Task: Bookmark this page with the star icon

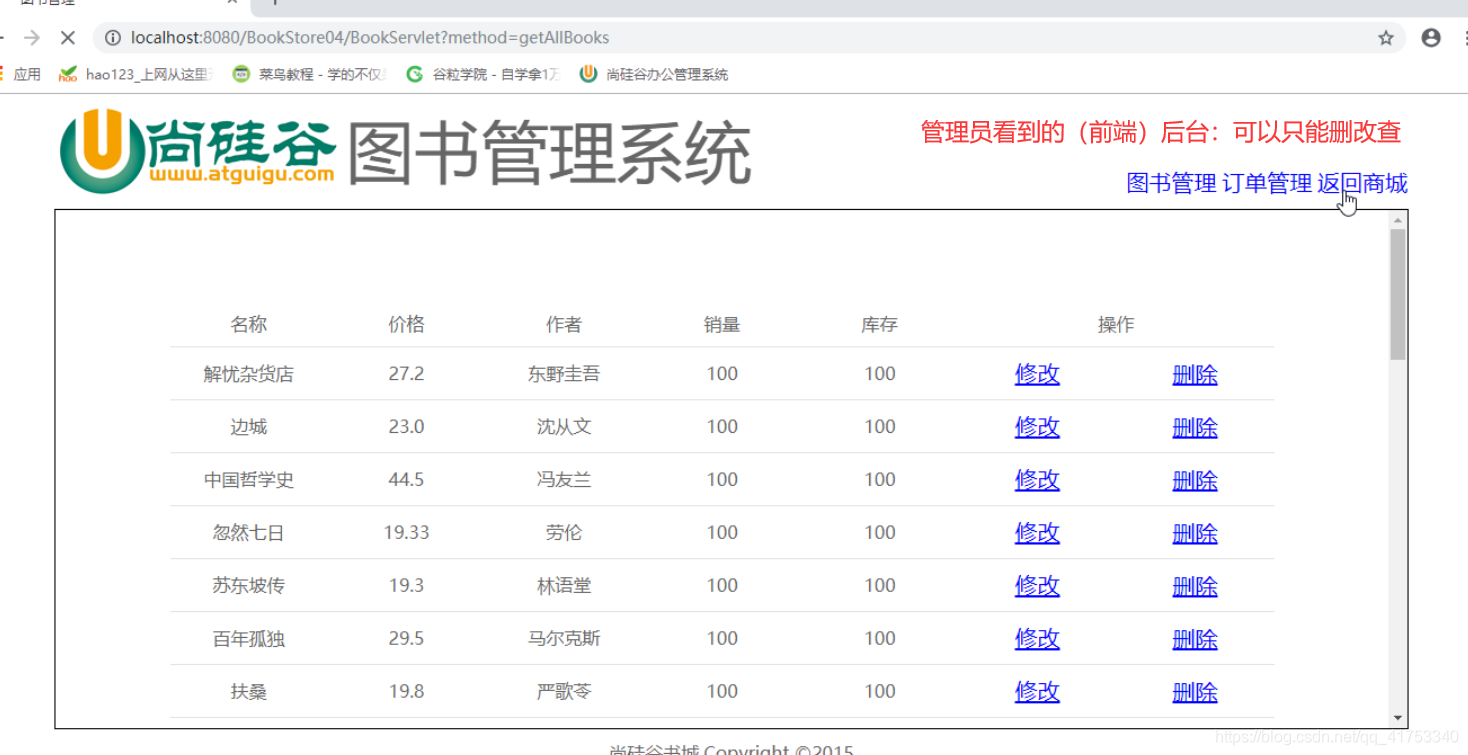Action: [1388, 38]
